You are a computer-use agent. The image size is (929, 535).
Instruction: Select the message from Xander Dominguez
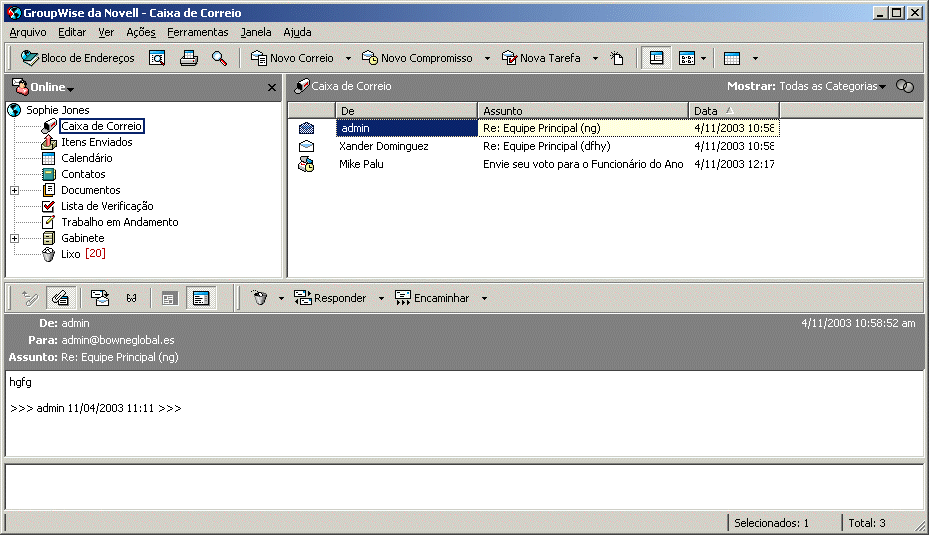(x=383, y=146)
